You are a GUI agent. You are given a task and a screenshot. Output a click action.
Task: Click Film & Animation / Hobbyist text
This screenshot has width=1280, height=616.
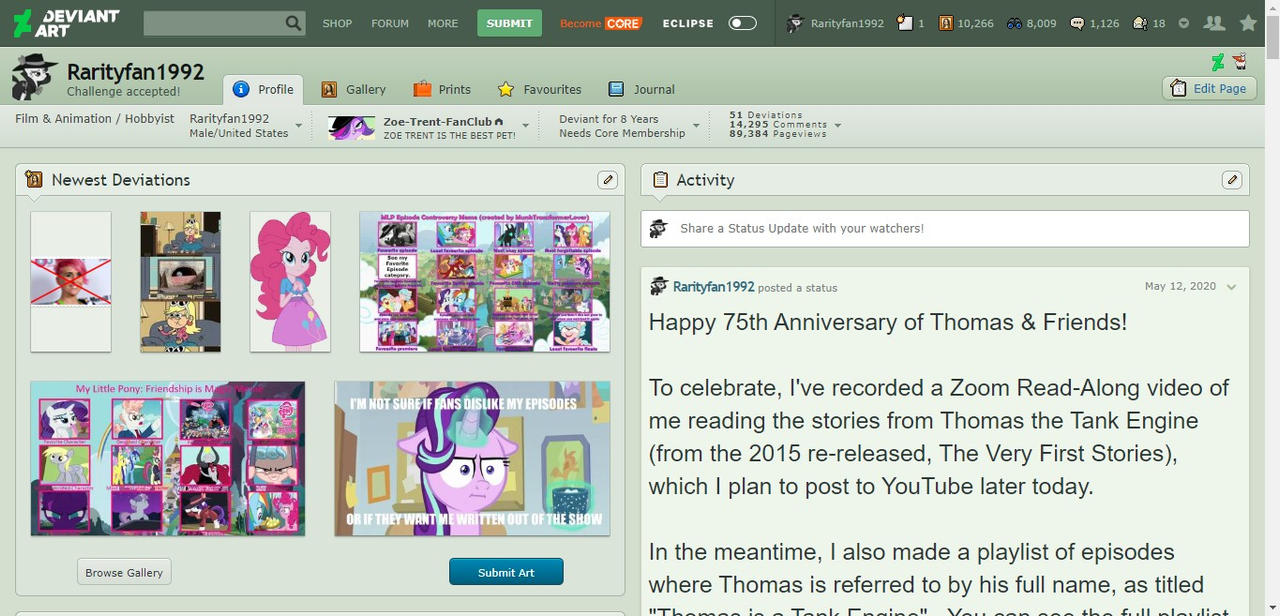pos(95,119)
